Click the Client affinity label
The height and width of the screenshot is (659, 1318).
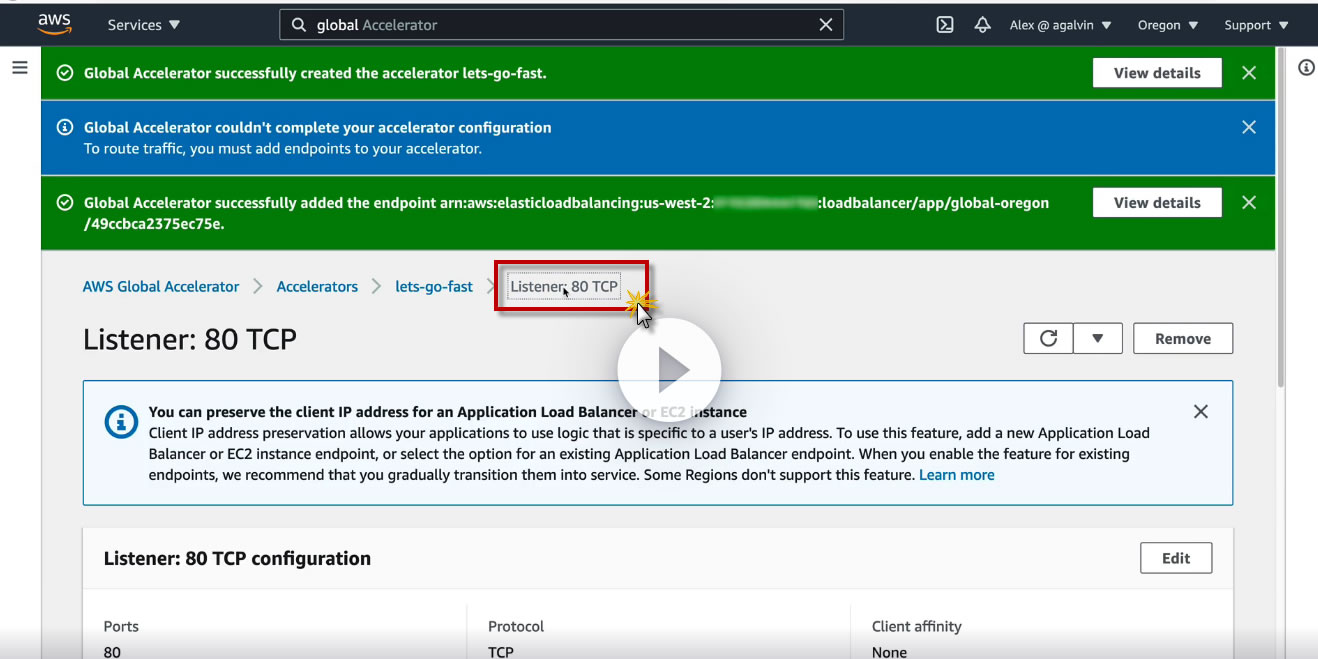916,626
